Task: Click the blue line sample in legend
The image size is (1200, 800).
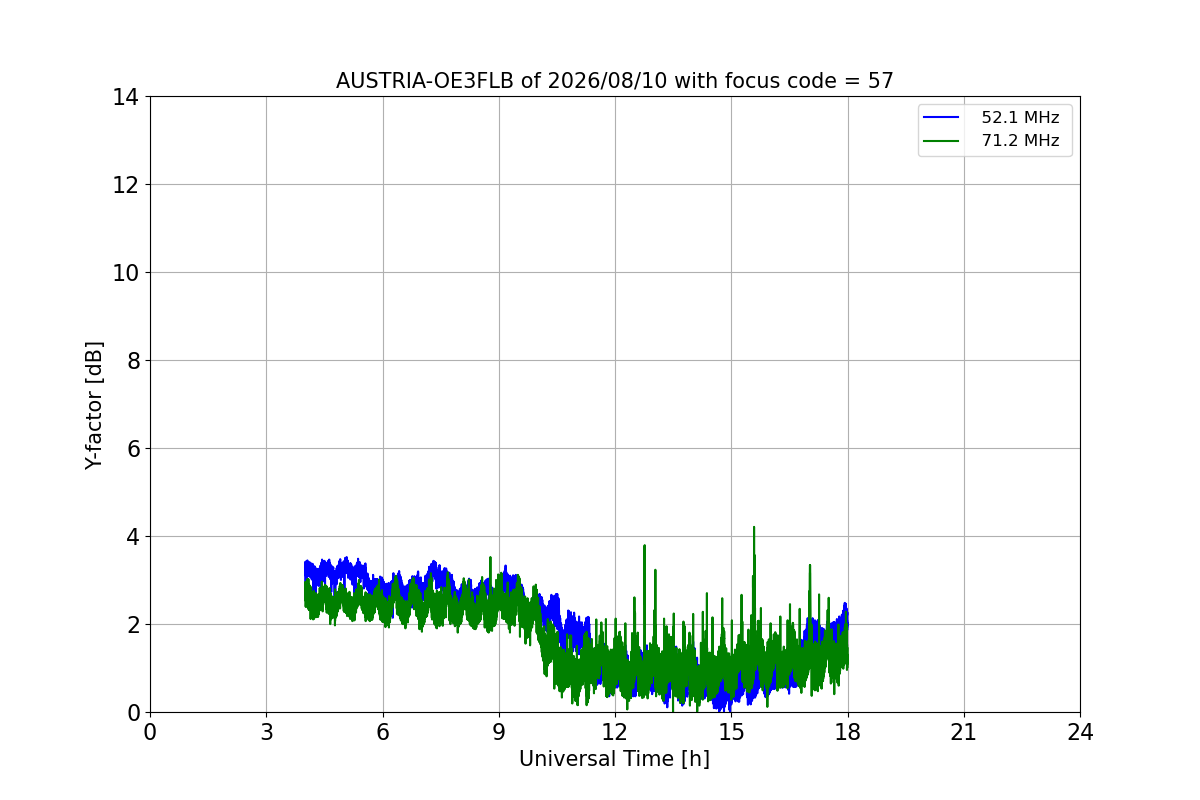Action: pyautogui.click(x=941, y=118)
